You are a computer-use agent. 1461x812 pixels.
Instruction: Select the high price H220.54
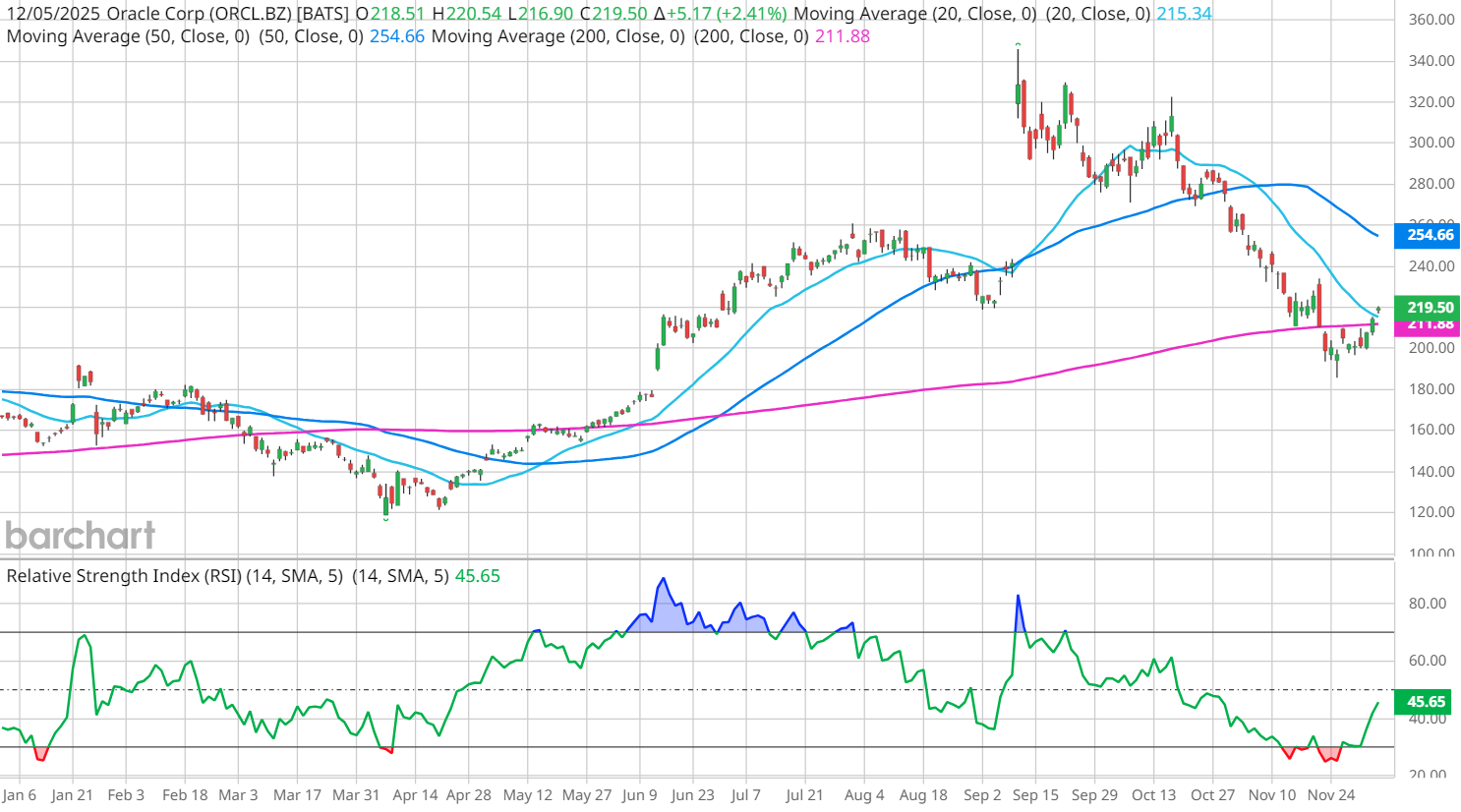[x=467, y=14]
